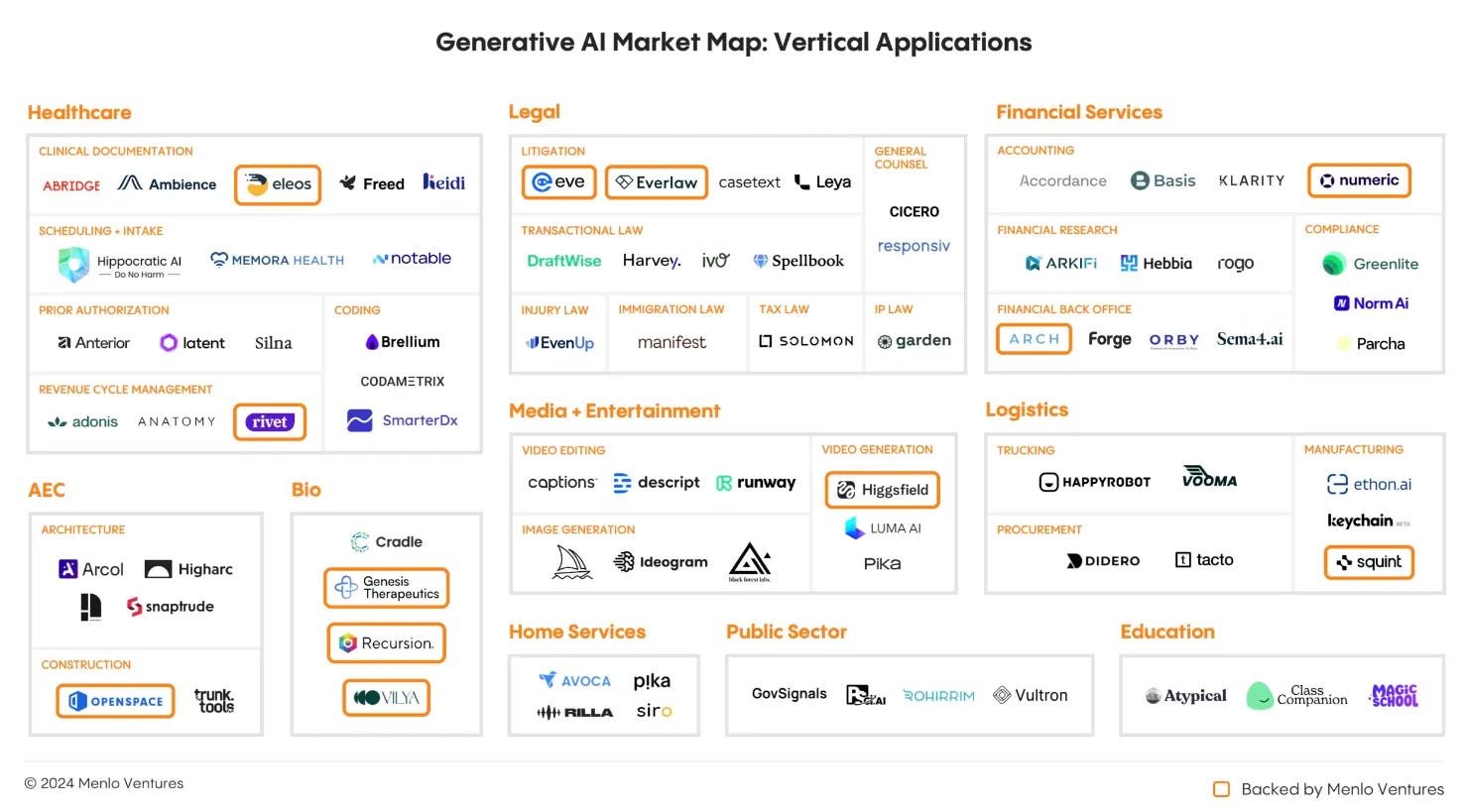
Task: Select the Norm Ai logo
Action: coord(1372,303)
